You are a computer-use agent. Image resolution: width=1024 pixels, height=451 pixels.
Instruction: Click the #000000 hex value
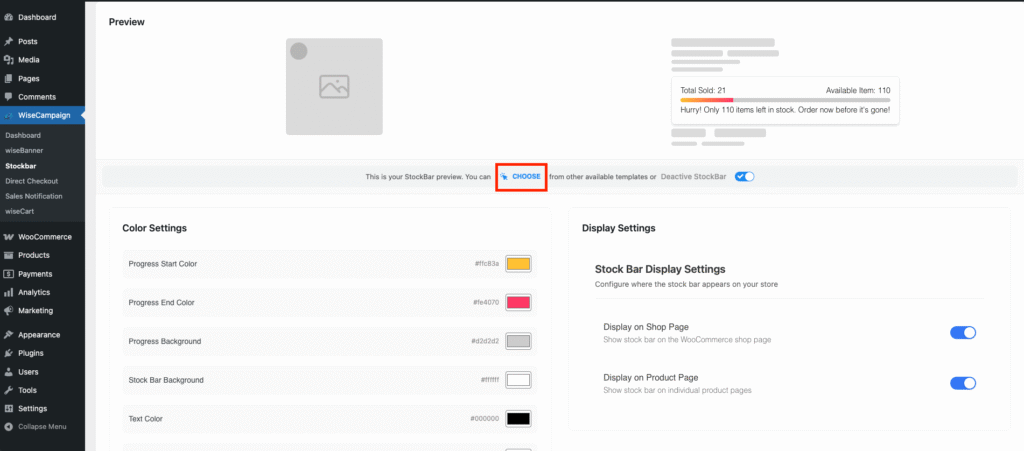pyautogui.click(x=485, y=419)
